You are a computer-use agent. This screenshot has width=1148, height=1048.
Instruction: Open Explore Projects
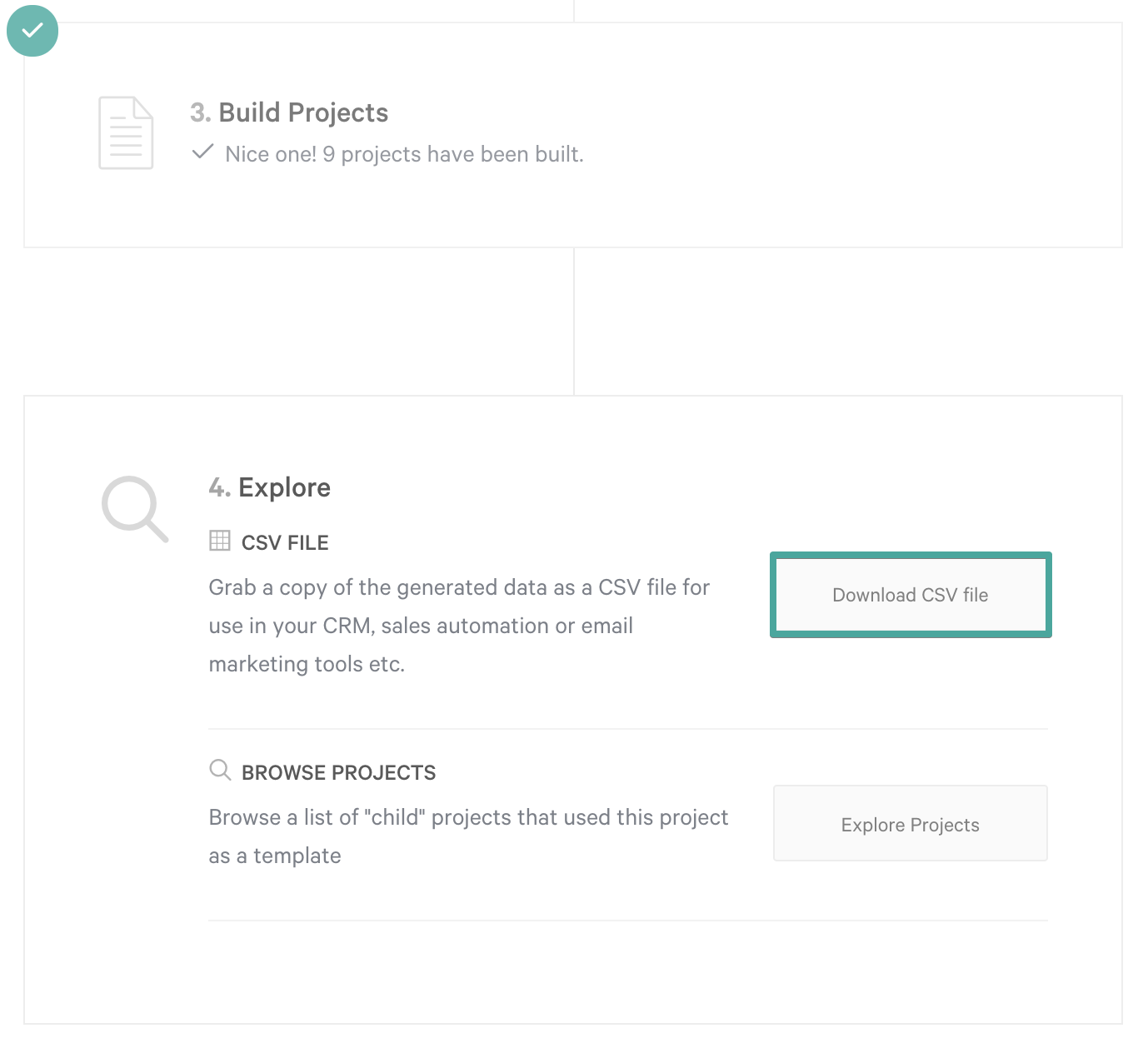click(x=911, y=823)
